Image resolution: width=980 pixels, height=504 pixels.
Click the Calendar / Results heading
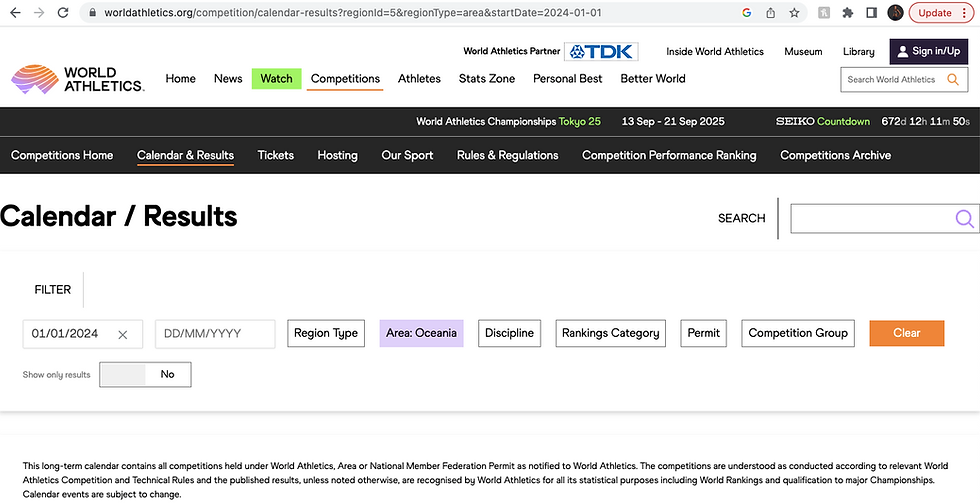[x=119, y=216]
